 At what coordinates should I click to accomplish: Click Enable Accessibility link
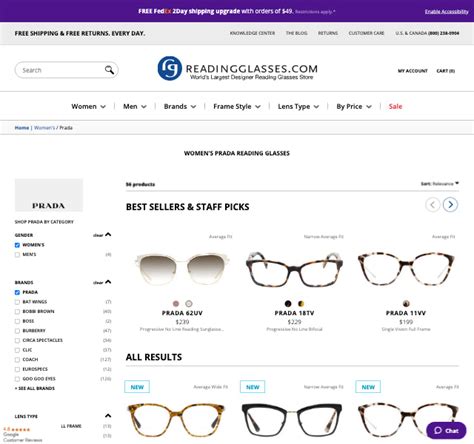446,12
